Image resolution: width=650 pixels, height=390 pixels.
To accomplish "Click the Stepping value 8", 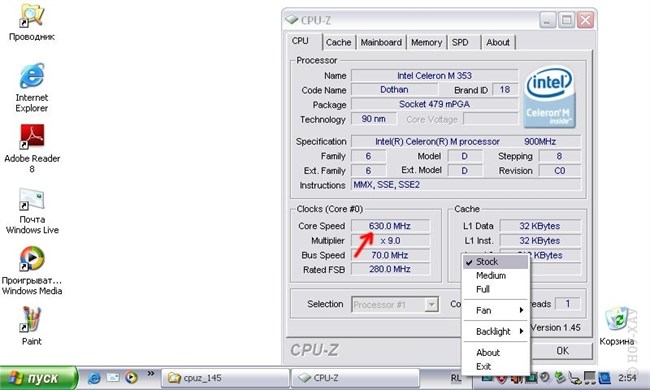I will 559,156.
